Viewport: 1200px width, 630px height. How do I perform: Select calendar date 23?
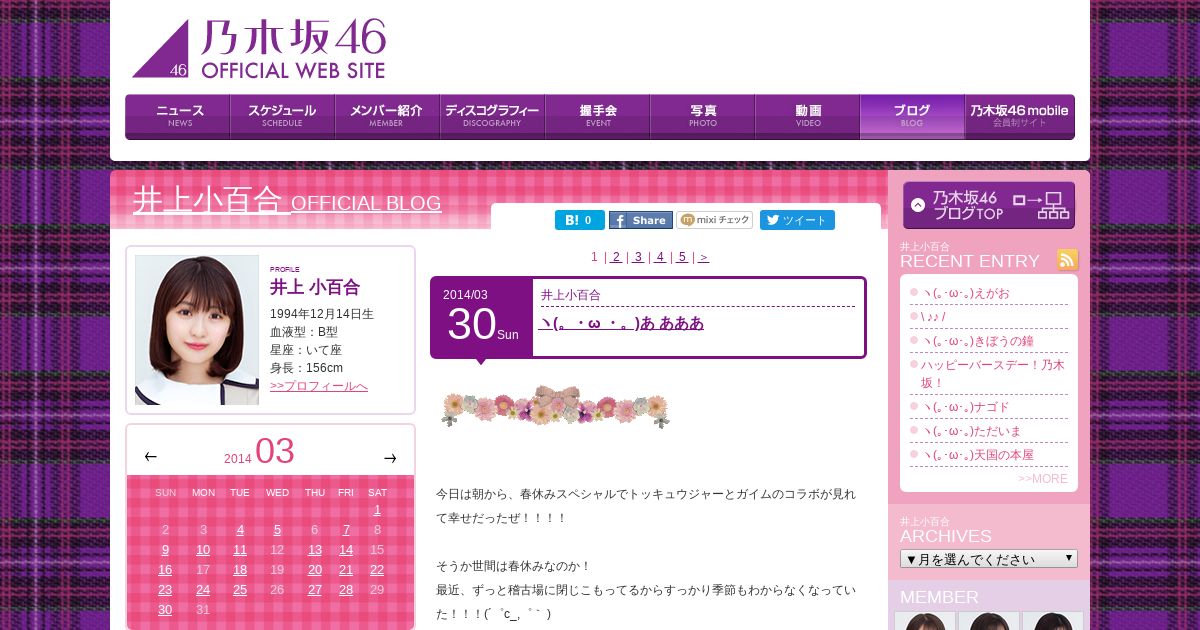point(165,590)
